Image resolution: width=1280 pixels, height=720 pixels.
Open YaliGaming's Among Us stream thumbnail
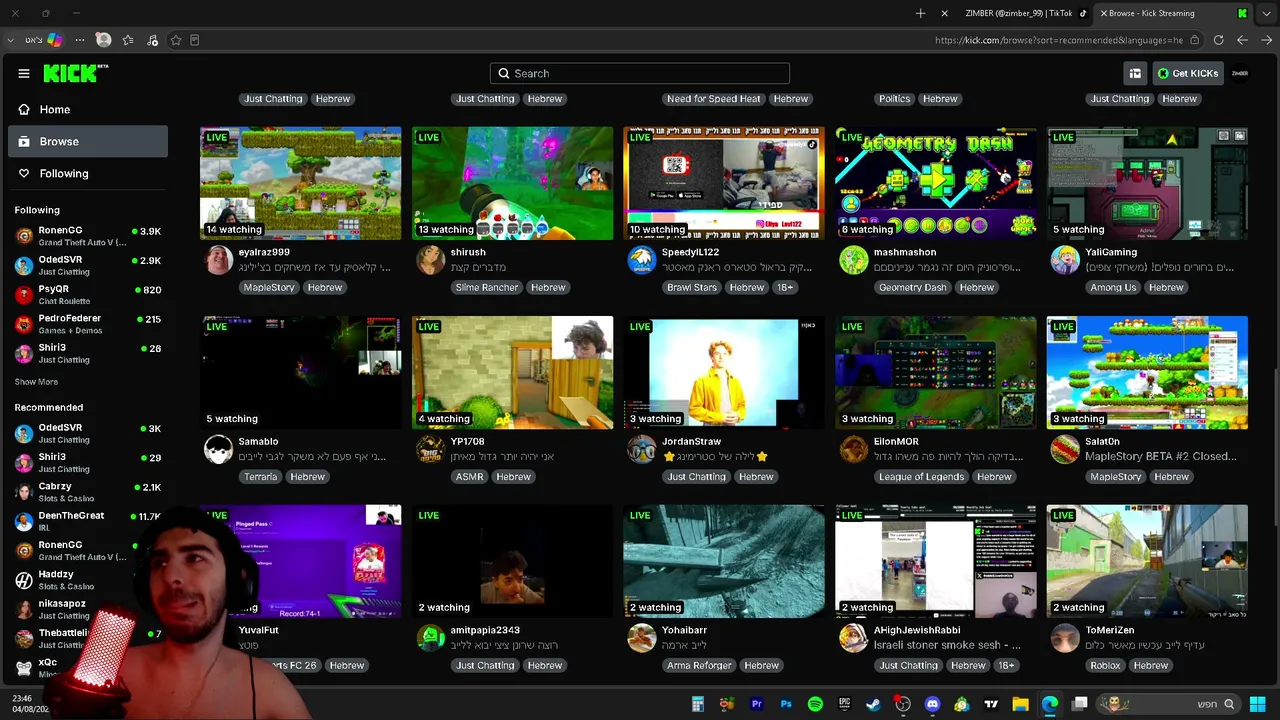[x=1147, y=183]
